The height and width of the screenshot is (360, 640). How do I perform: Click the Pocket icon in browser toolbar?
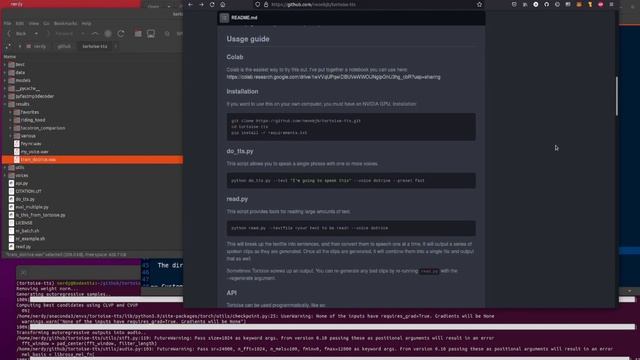click(514, 4)
